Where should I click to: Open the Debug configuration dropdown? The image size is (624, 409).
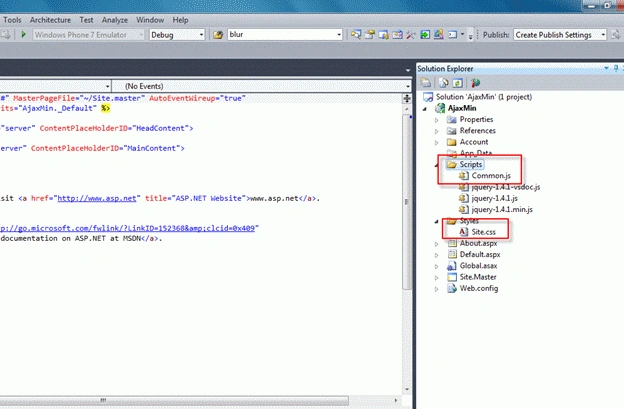[x=177, y=35]
